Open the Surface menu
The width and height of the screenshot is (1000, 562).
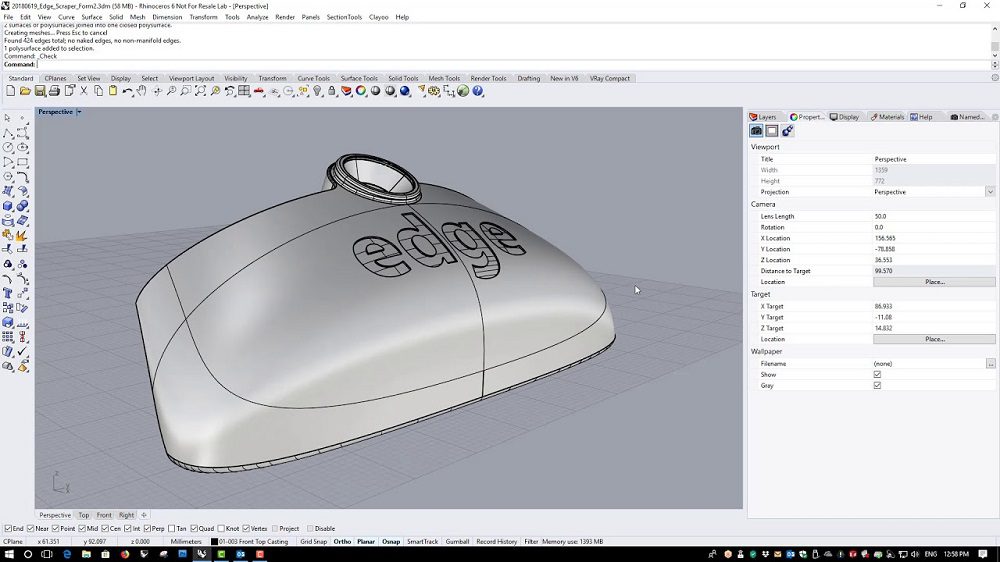[x=91, y=17]
